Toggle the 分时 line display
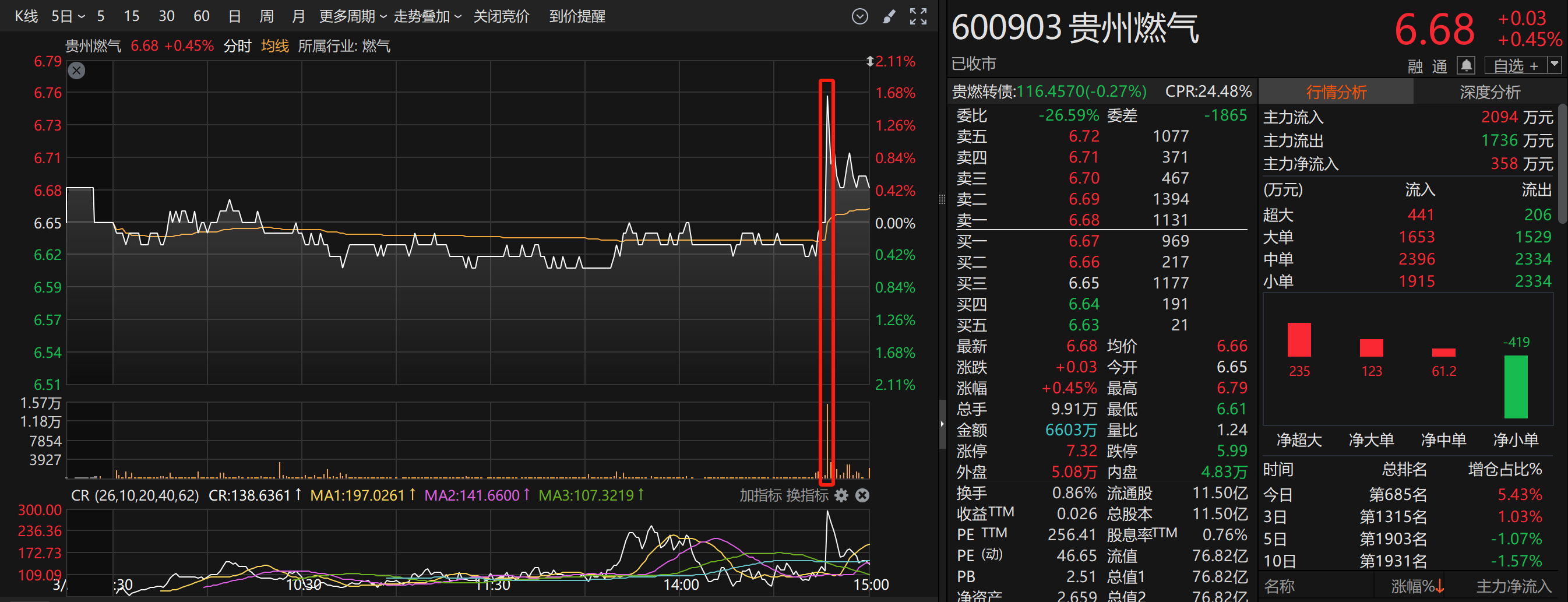The image size is (1568, 602). (x=237, y=46)
